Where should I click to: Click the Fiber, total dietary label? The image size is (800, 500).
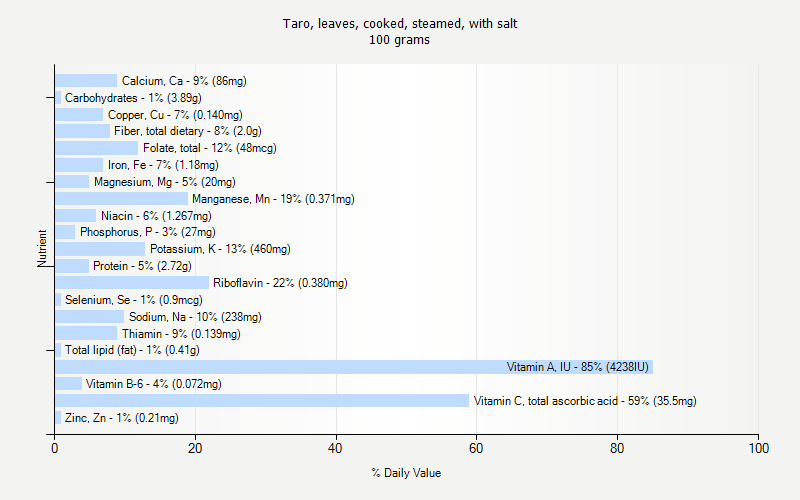pyautogui.click(x=188, y=131)
